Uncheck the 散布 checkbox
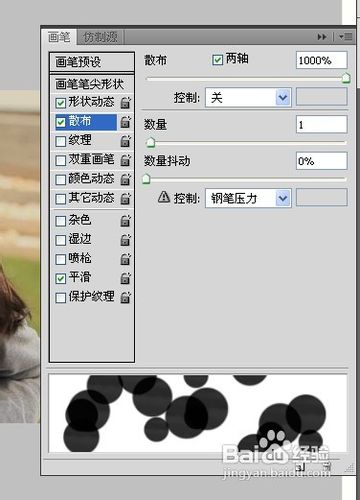This screenshot has width=360, height=500. [x=61, y=122]
